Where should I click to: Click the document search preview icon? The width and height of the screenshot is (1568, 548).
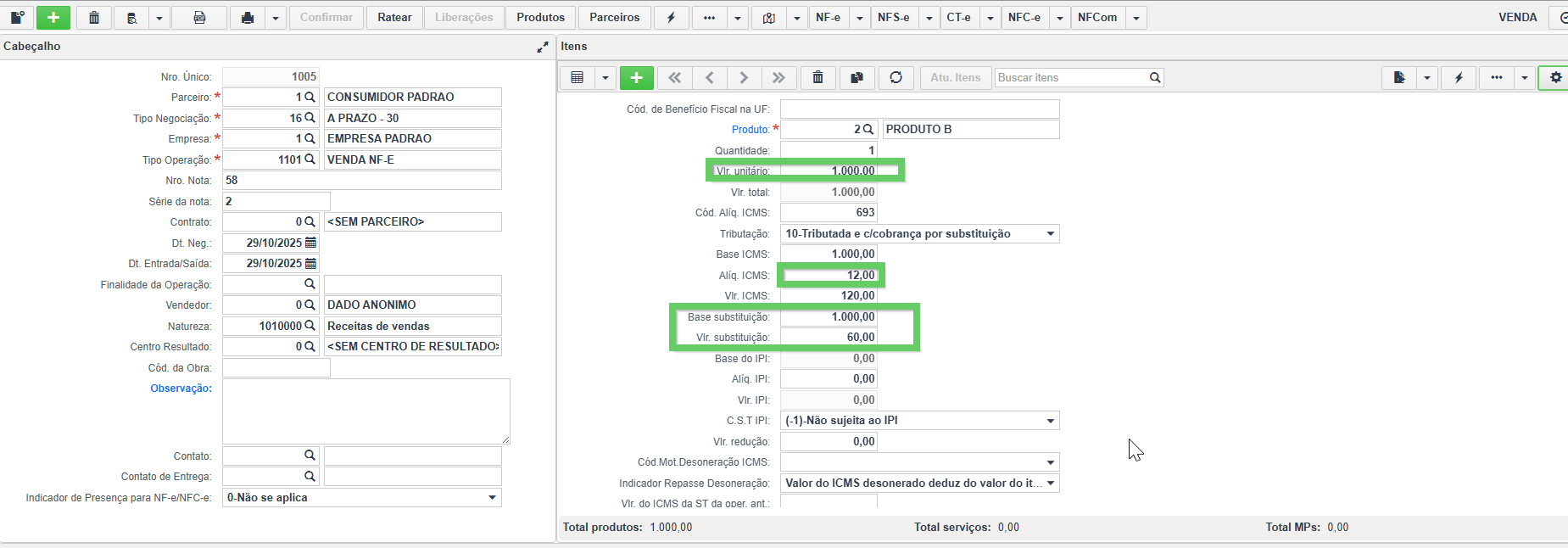pos(132,17)
